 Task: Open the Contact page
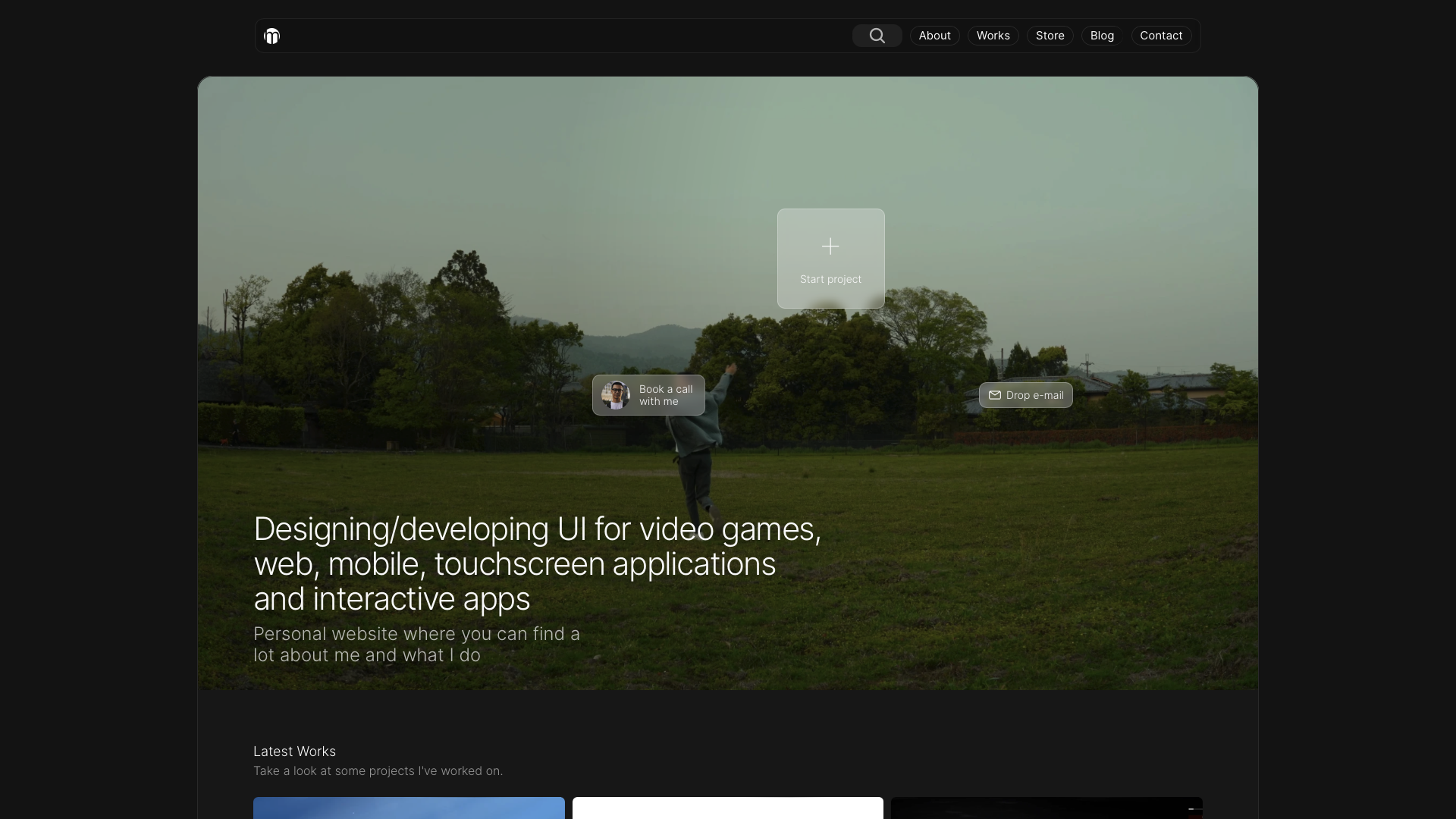coord(1161,36)
